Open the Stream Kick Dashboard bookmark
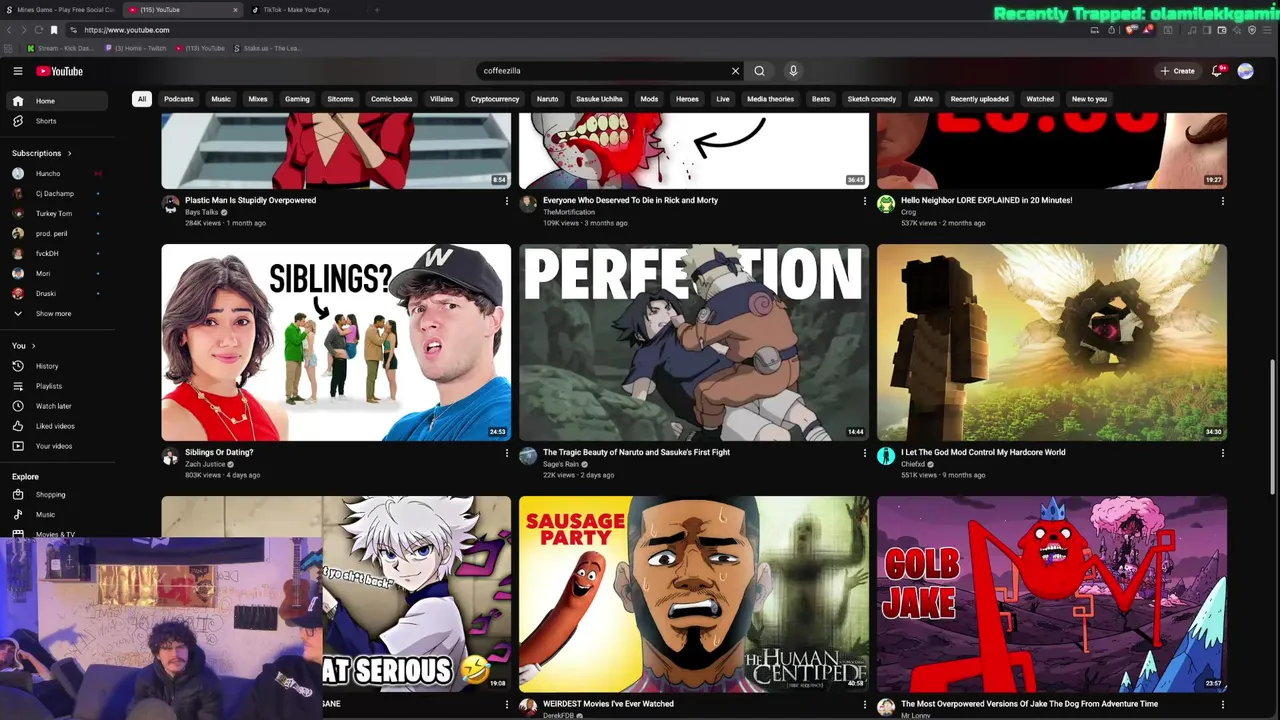Screen dimensions: 1280x720 (x=61, y=48)
